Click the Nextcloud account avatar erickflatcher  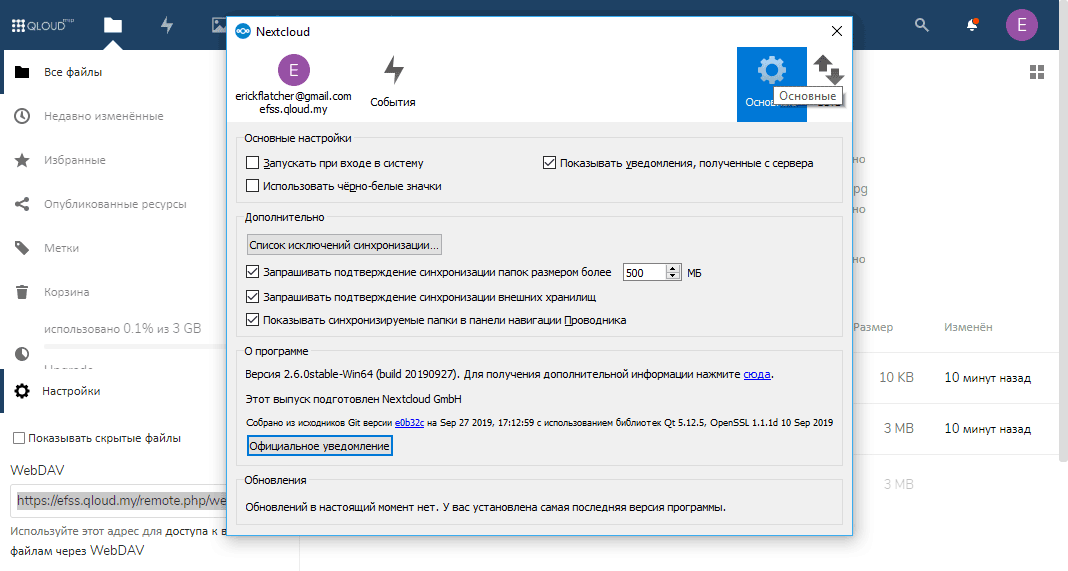[x=294, y=70]
